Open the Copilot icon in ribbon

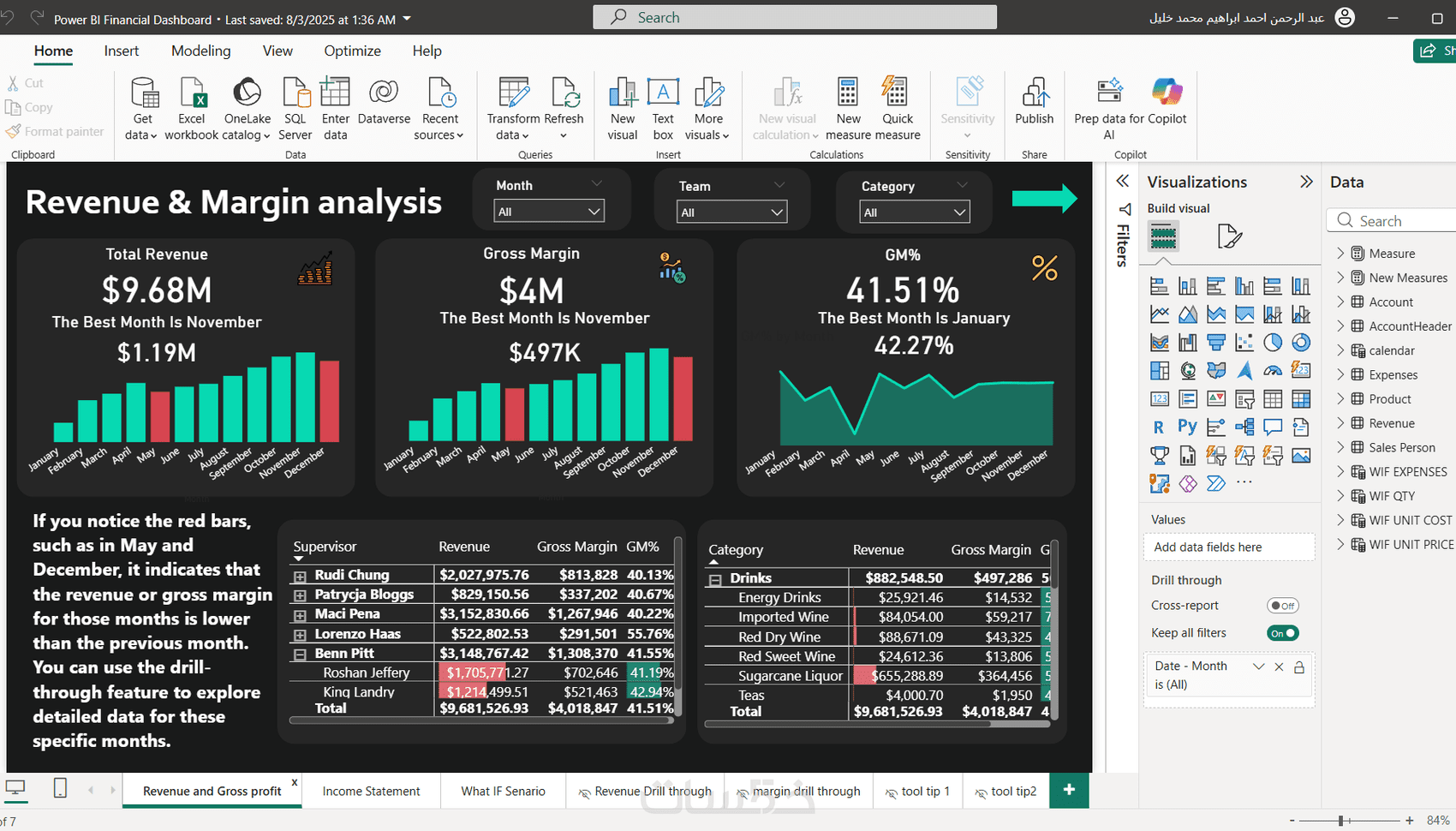click(x=1167, y=91)
